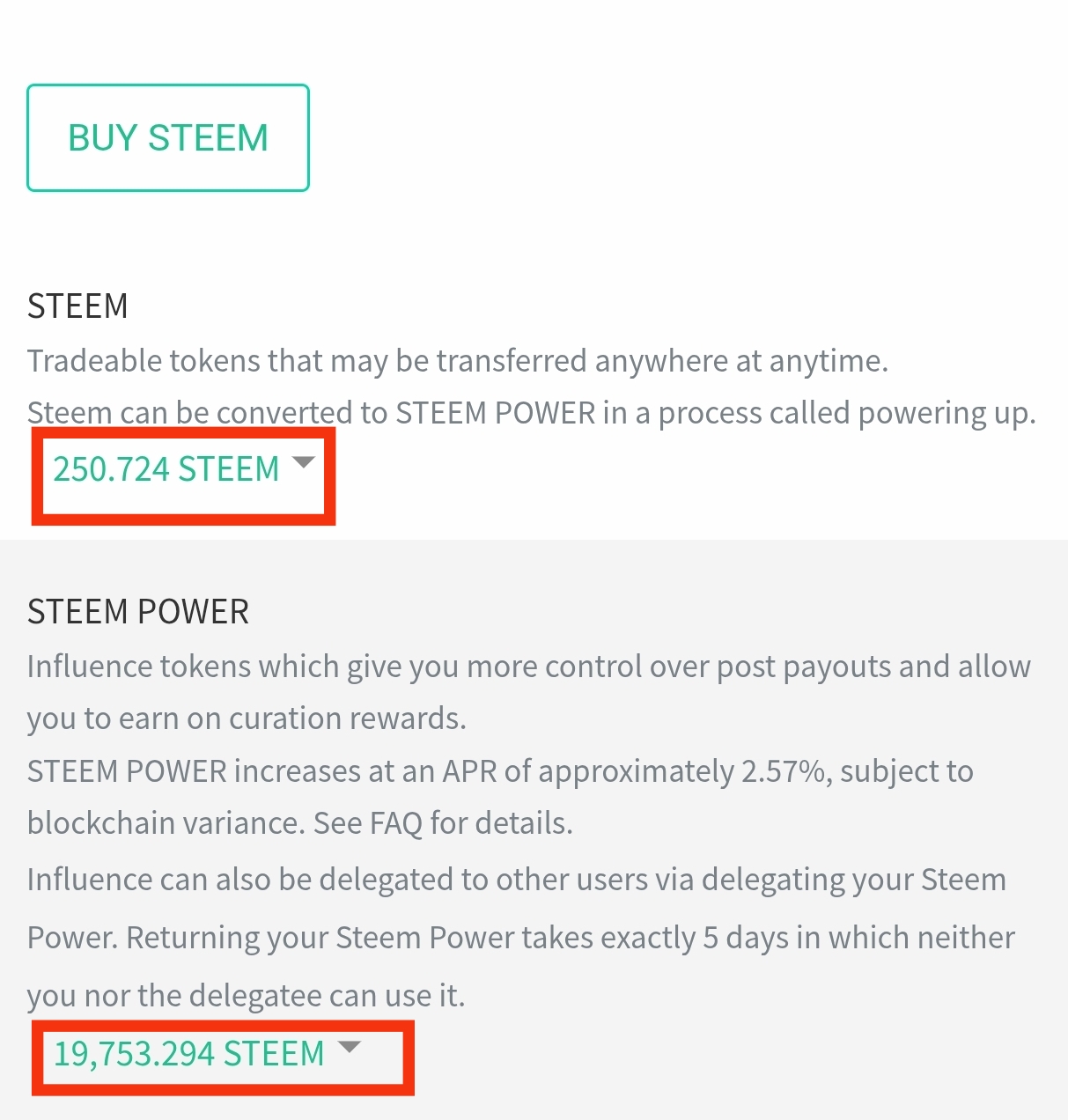Click the 'you to earn on curation rewards' line

pyautogui.click(x=247, y=718)
